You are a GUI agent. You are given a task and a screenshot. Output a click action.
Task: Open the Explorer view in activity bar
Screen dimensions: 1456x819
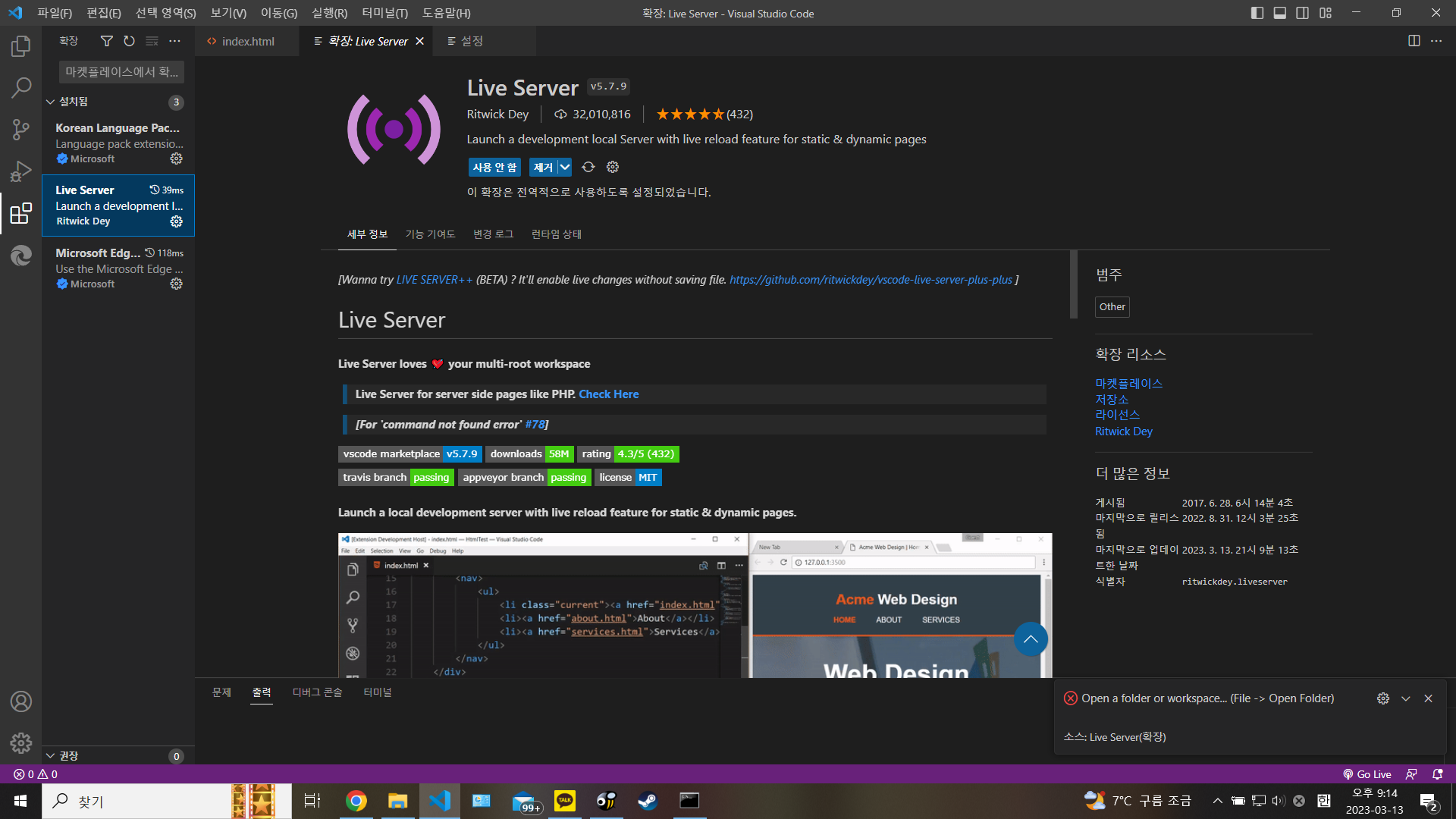pos(20,46)
